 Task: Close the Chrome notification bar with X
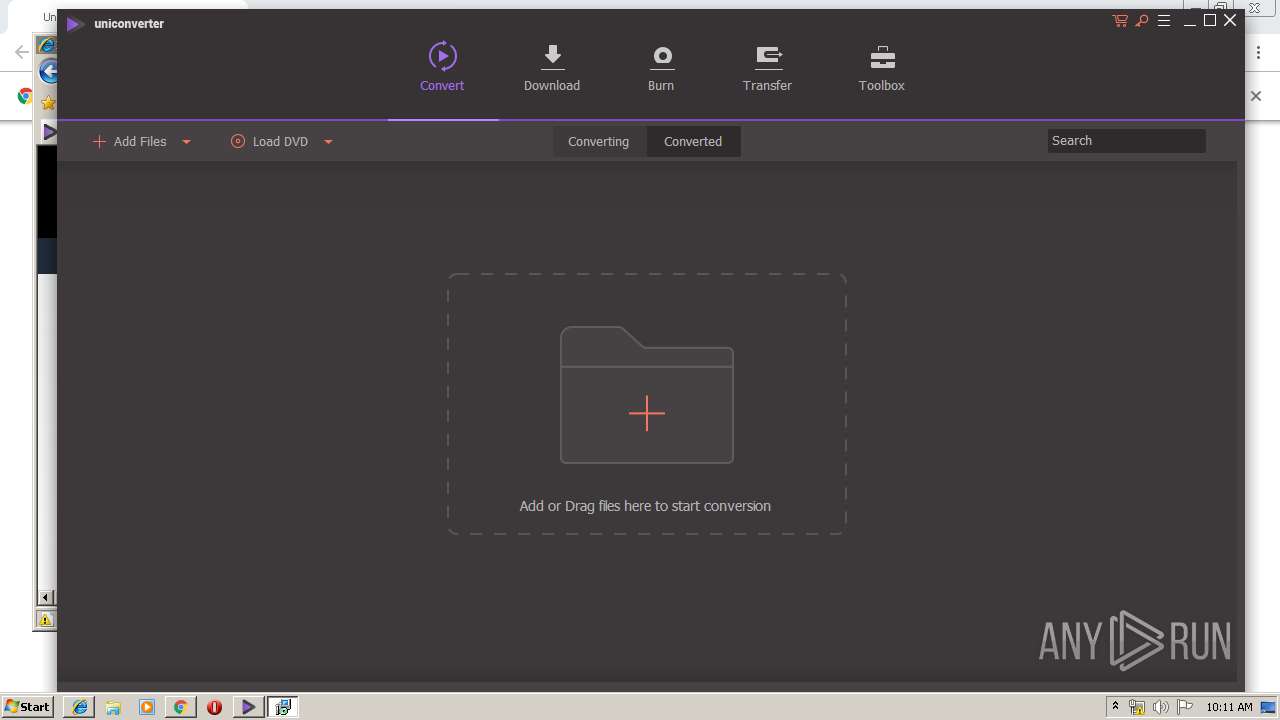[1256, 96]
